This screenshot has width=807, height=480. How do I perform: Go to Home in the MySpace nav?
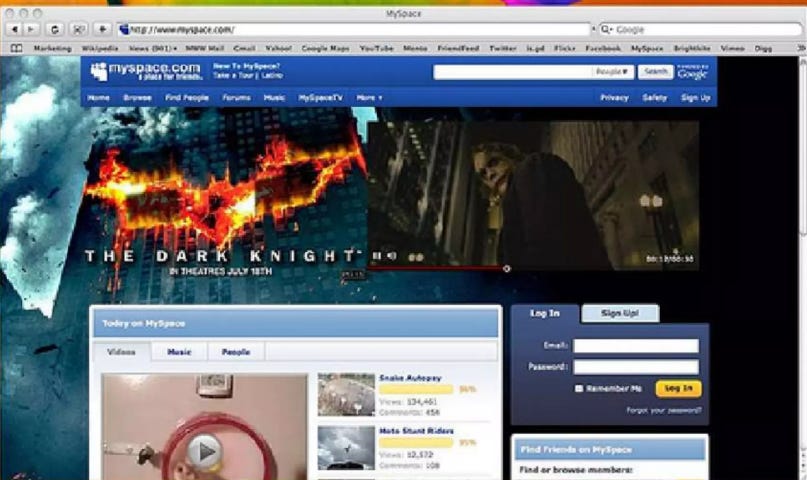pos(98,98)
